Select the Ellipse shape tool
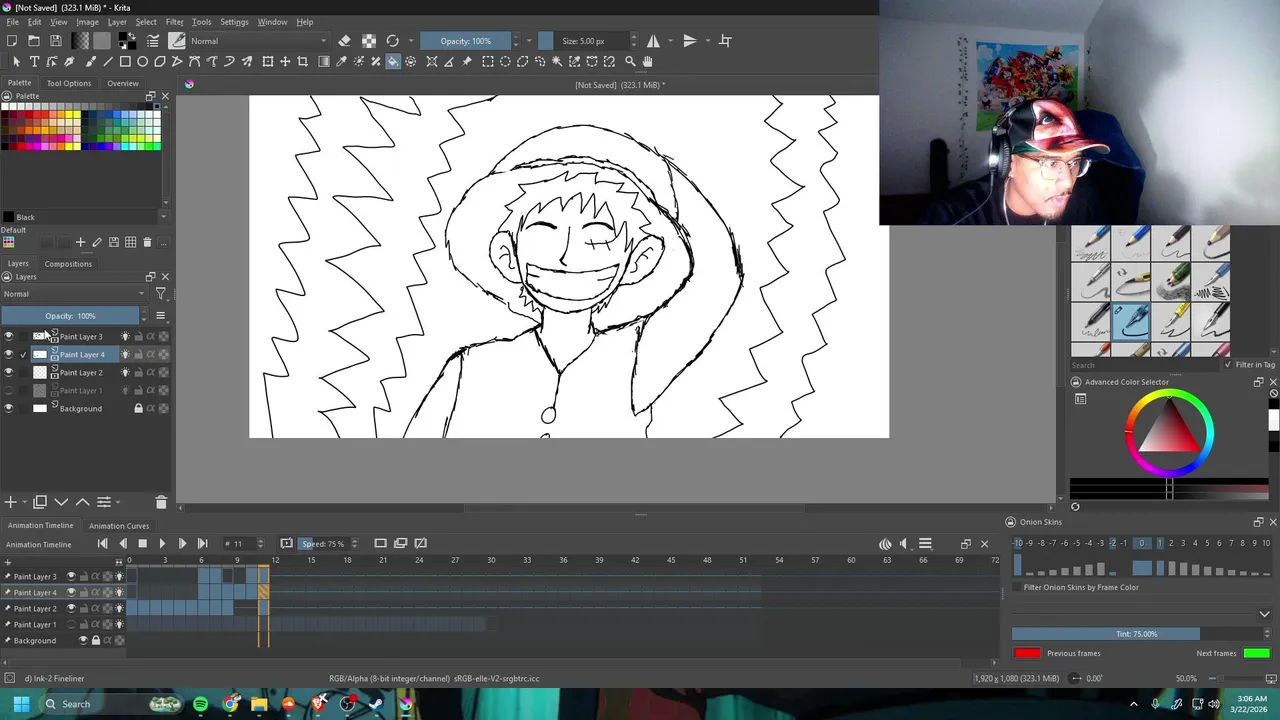This screenshot has height=720, width=1280. pyautogui.click(x=142, y=62)
